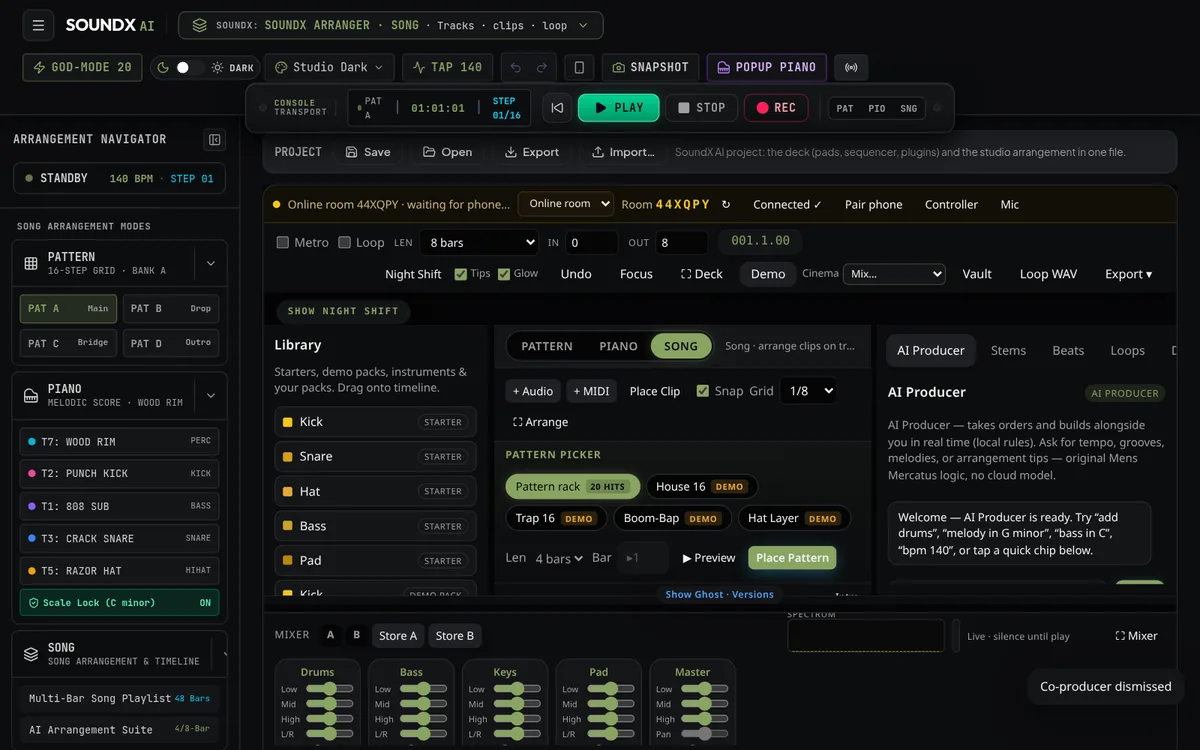Image resolution: width=1200 pixels, height=750 pixels.
Task: Start playback with the Play button
Action: pyautogui.click(x=619, y=108)
